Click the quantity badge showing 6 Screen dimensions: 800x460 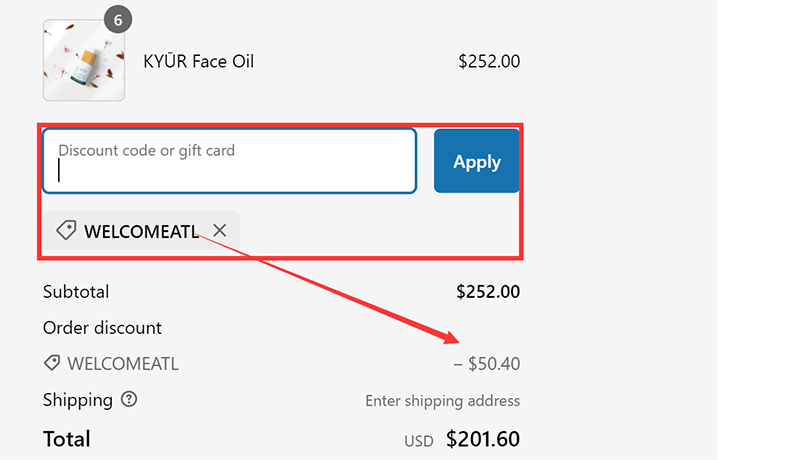pyautogui.click(x=118, y=20)
